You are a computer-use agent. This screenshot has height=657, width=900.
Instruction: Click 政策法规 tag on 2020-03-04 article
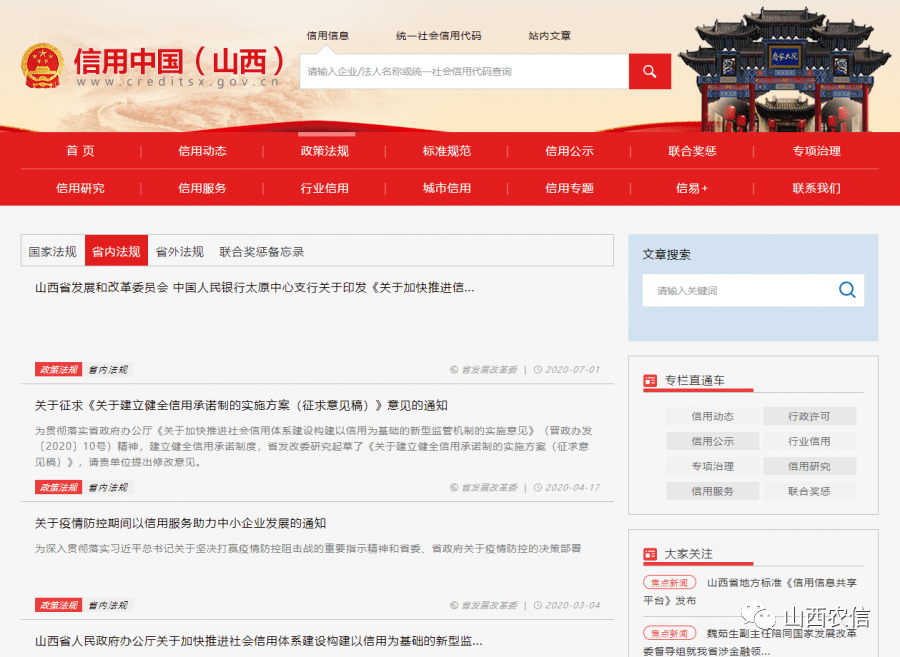(x=59, y=605)
